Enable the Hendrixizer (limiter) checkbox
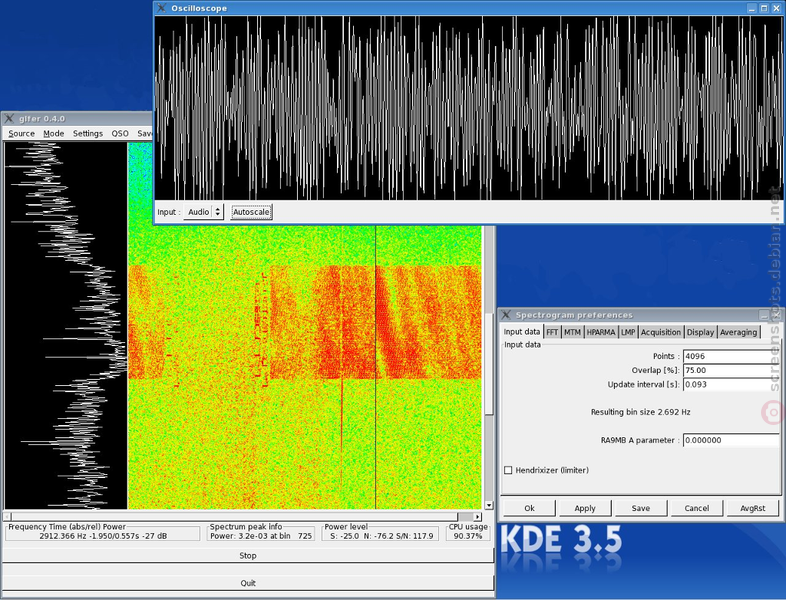This screenshot has height=600, width=786. tap(508, 470)
